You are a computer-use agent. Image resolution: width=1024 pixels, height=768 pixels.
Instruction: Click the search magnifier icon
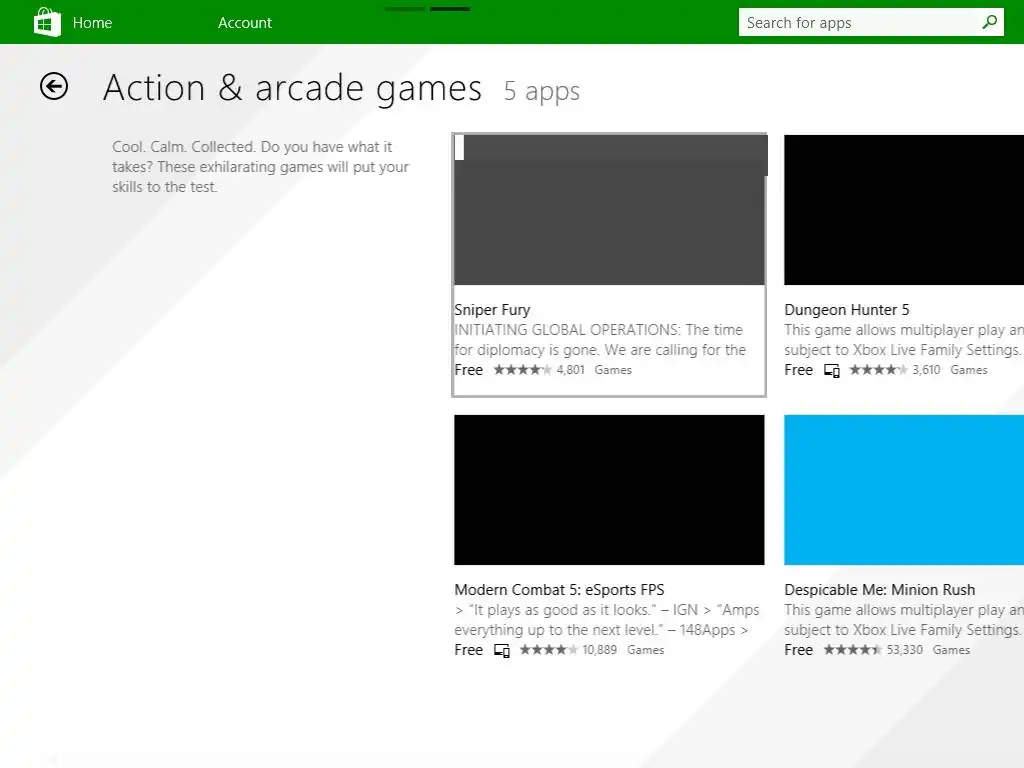[989, 22]
